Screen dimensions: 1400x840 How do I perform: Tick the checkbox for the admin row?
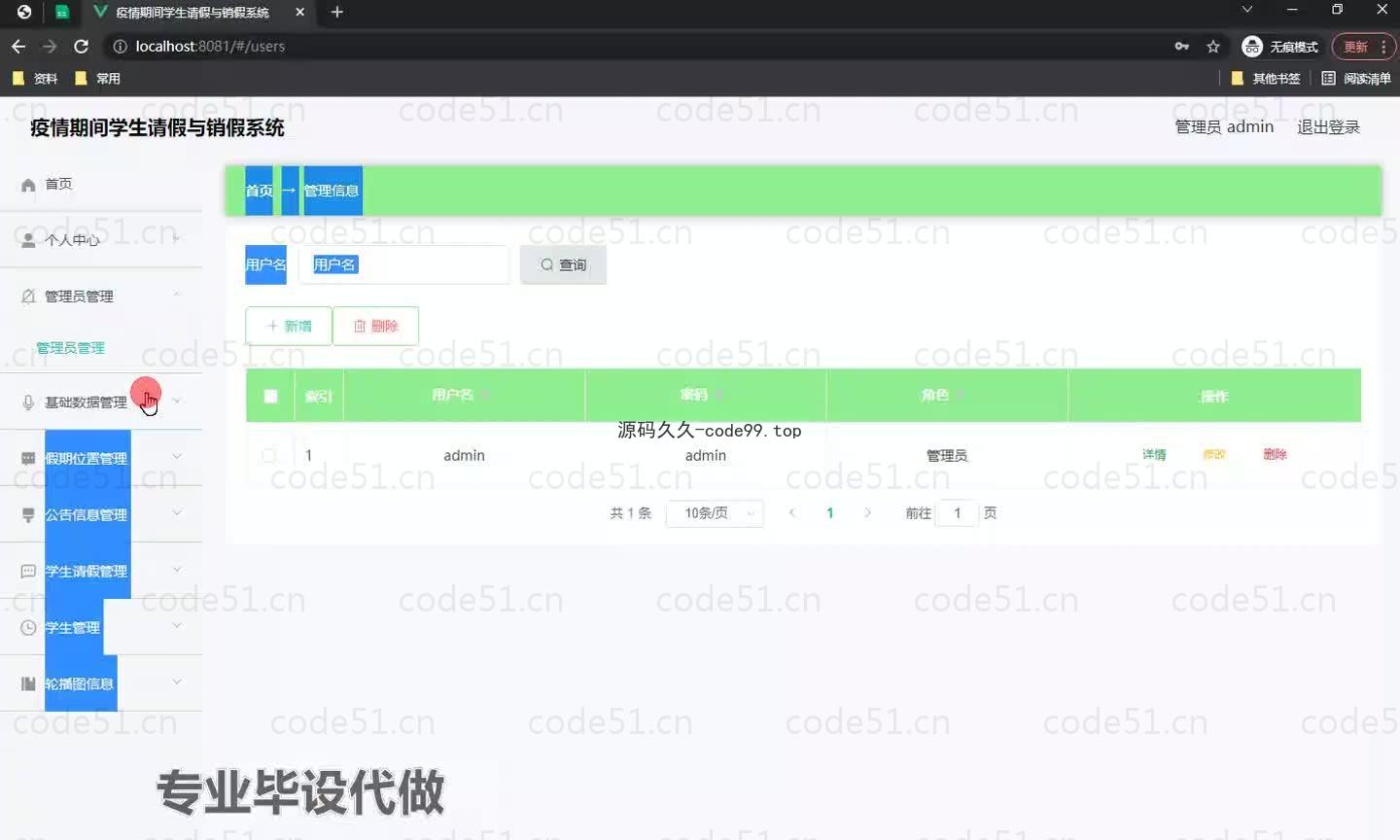click(x=269, y=455)
